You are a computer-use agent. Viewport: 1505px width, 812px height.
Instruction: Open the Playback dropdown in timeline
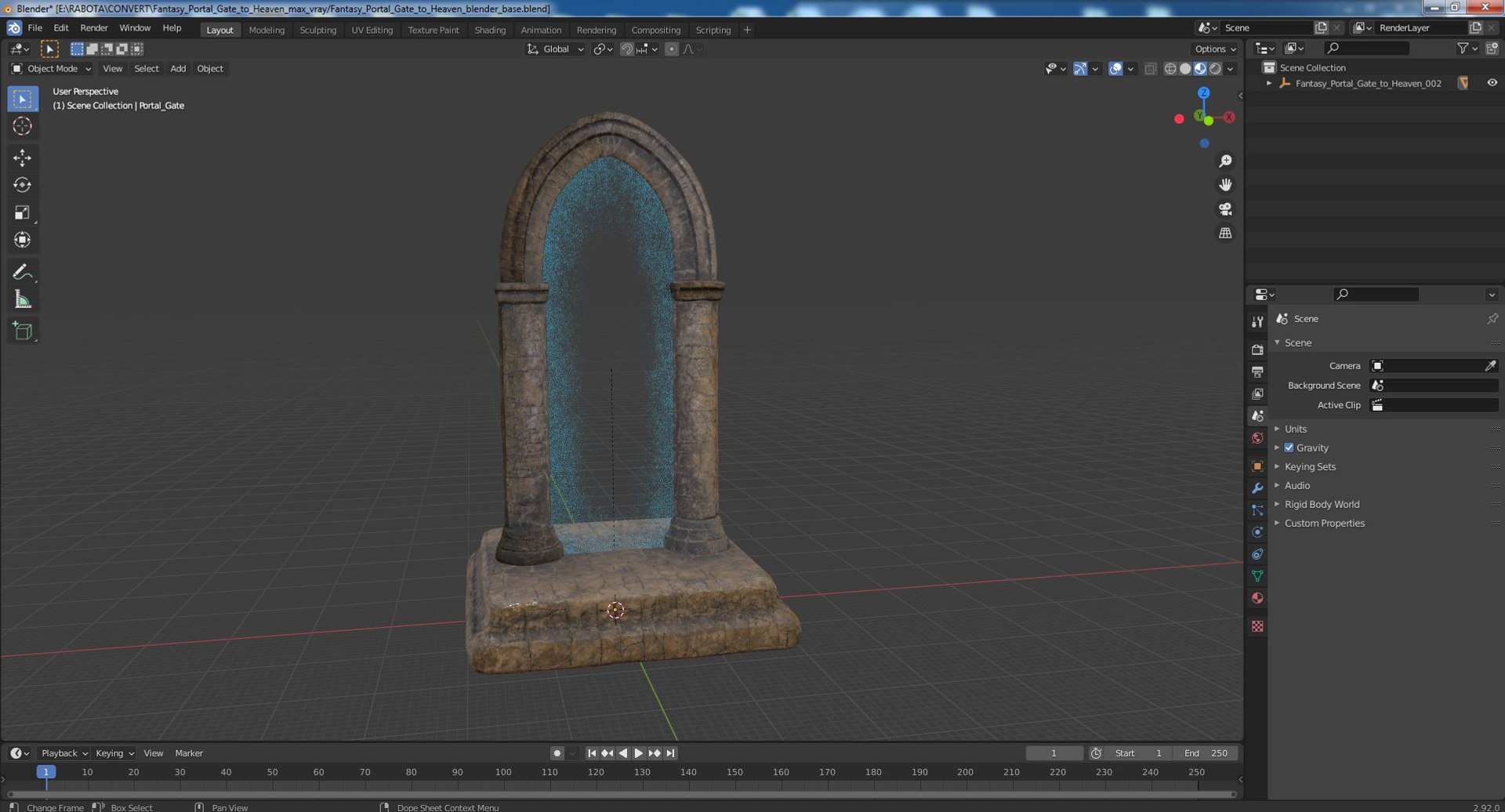tap(63, 753)
